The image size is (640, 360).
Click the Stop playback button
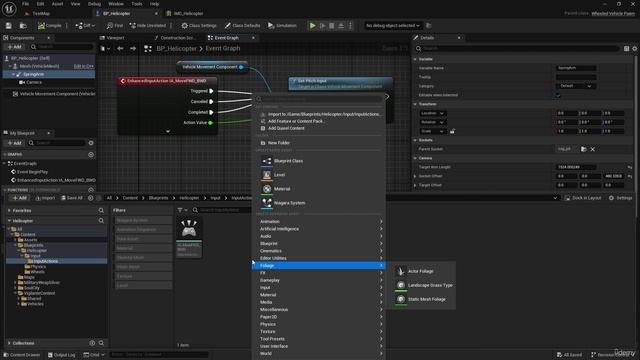tap(332, 26)
